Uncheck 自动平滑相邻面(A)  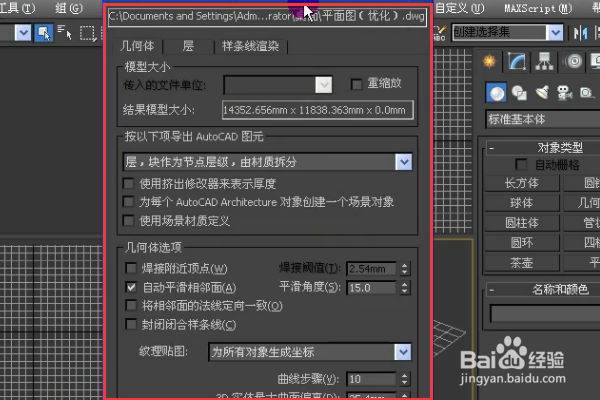[131, 287]
